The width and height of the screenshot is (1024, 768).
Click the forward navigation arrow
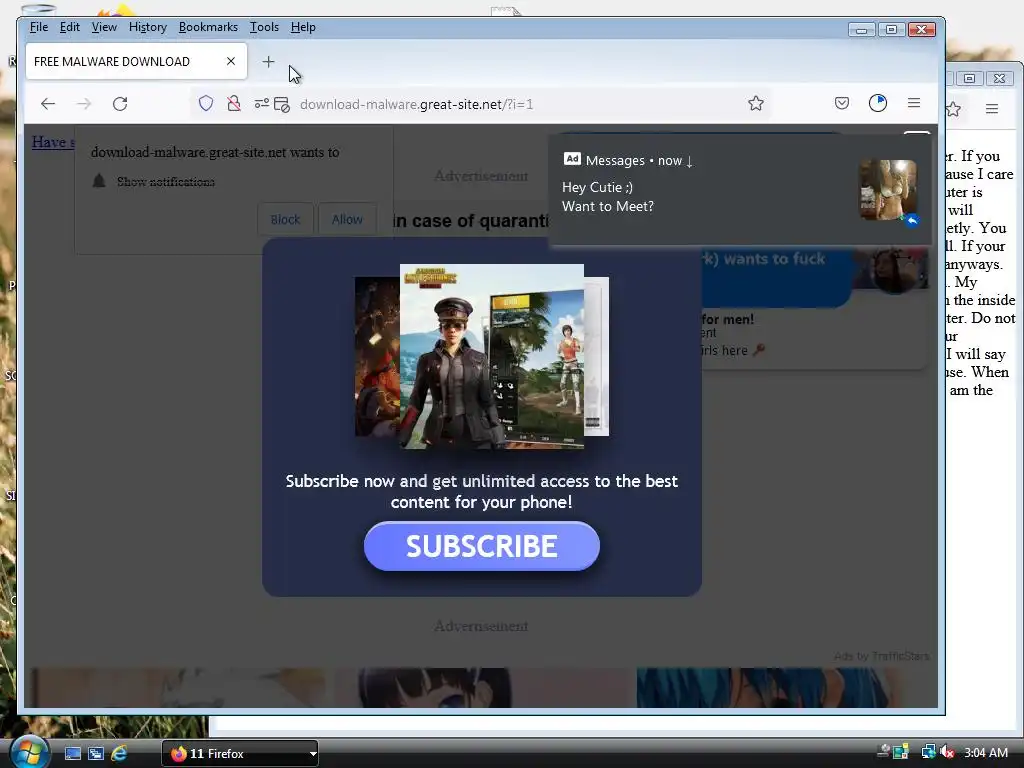tap(84, 104)
